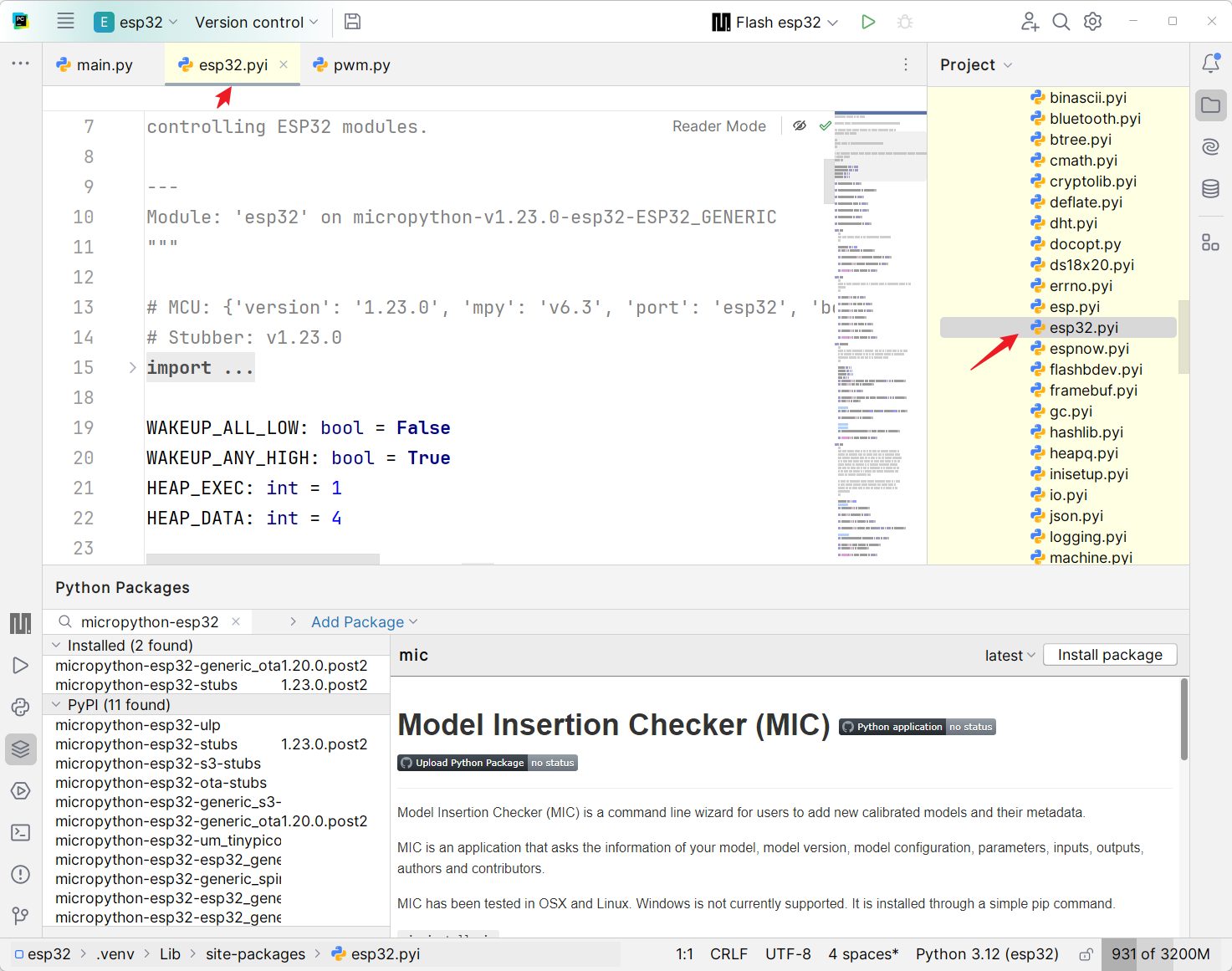Image resolution: width=1232 pixels, height=971 pixels.
Task: Open the MicroPython tool window icon
Action: coord(20,623)
